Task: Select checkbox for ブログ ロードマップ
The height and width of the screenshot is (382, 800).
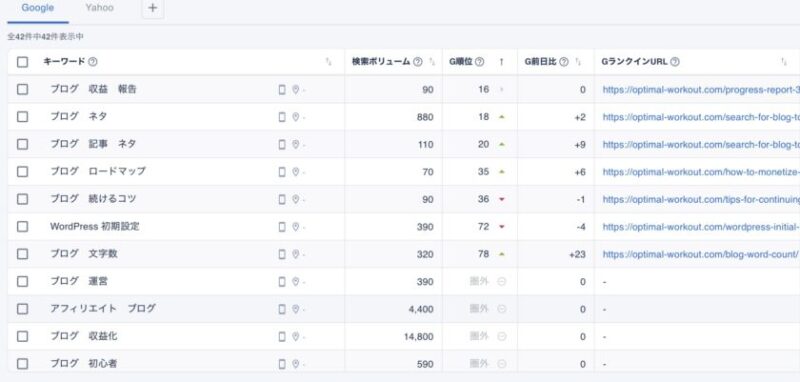Action: pyautogui.click(x=22, y=172)
